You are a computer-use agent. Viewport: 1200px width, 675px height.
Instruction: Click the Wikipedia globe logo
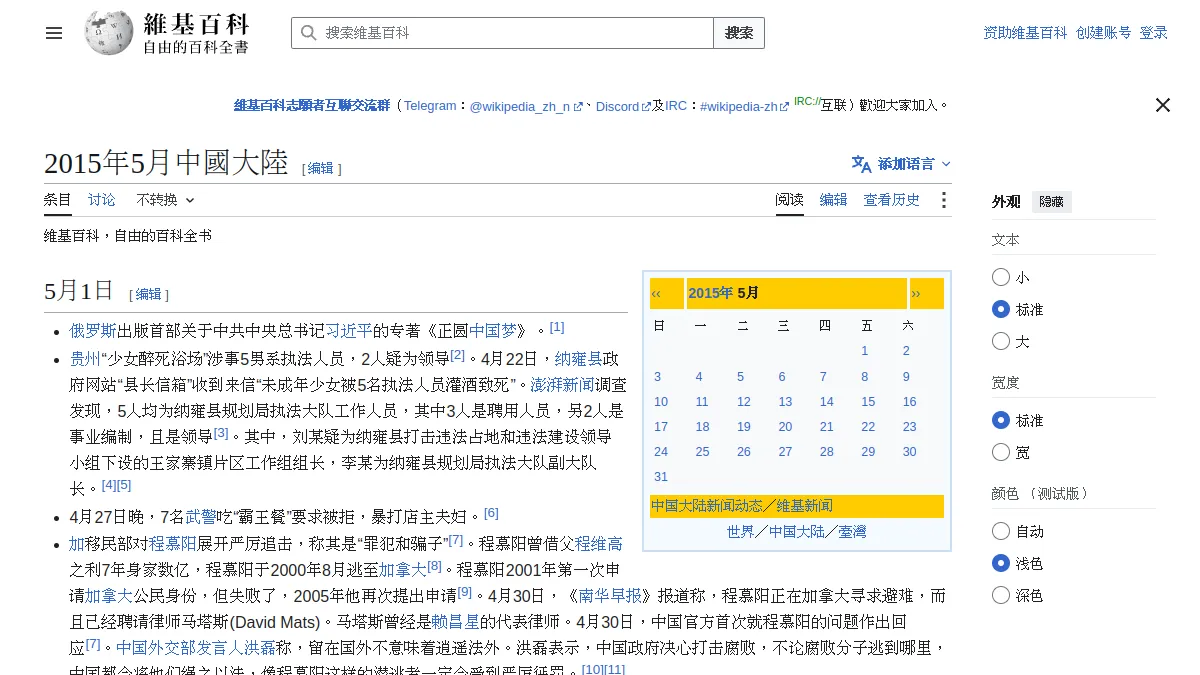click(109, 33)
